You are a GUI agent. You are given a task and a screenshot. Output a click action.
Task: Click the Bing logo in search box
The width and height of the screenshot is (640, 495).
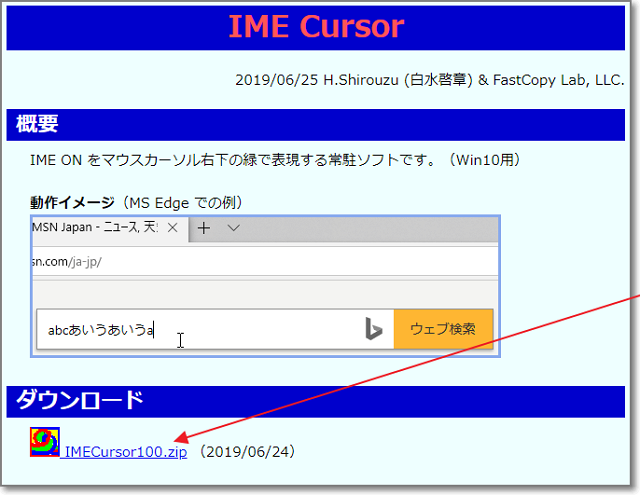(x=373, y=329)
